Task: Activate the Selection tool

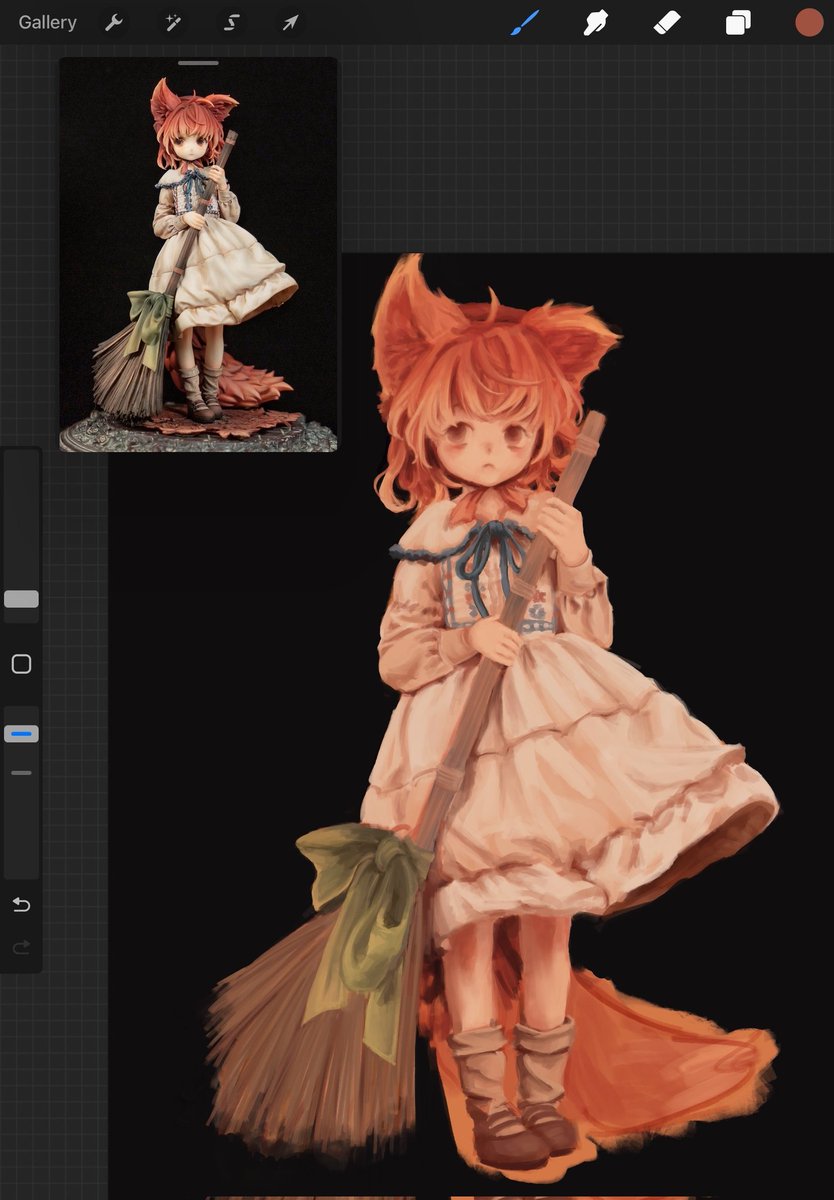Action: coord(231,22)
